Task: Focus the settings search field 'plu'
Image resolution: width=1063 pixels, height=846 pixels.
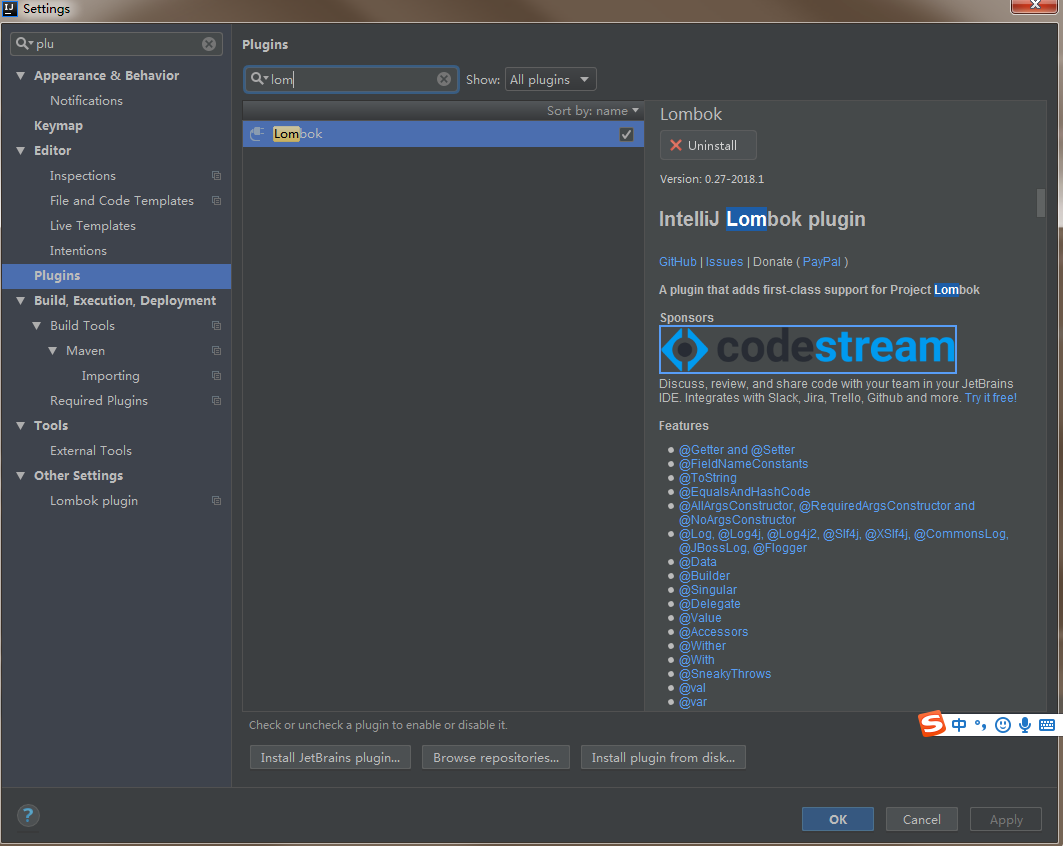Action: [117, 43]
